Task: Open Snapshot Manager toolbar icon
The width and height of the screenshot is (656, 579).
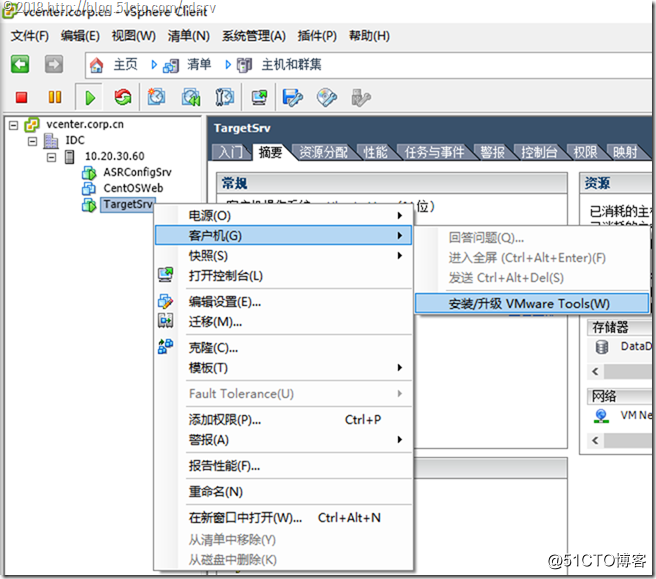Action: click(225, 97)
